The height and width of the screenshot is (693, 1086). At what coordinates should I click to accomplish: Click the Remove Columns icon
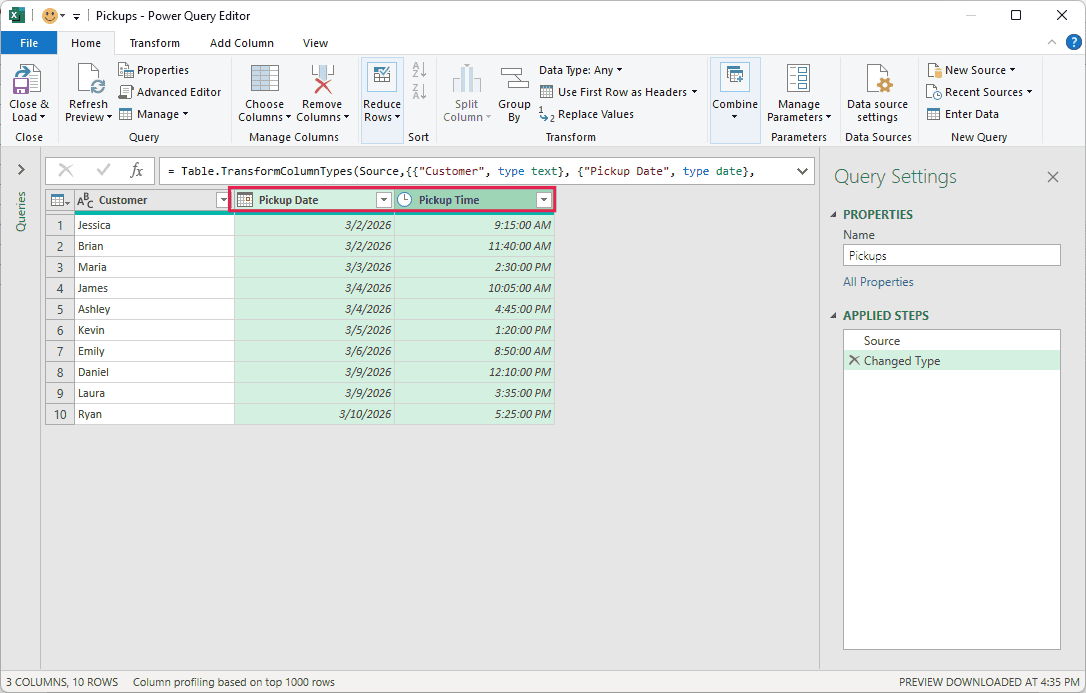coord(322,78)
